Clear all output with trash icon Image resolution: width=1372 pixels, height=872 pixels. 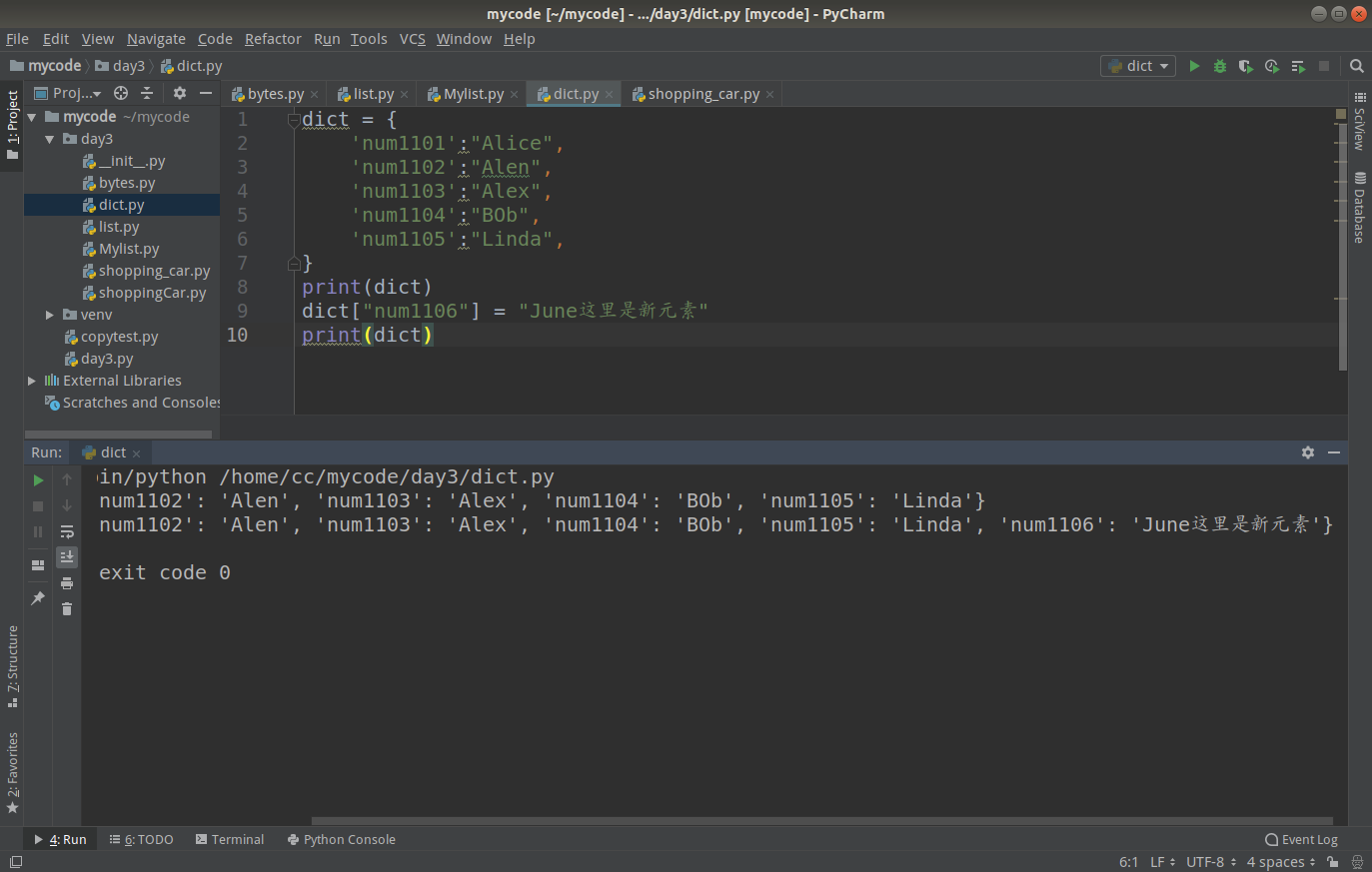tap(67, 608)
